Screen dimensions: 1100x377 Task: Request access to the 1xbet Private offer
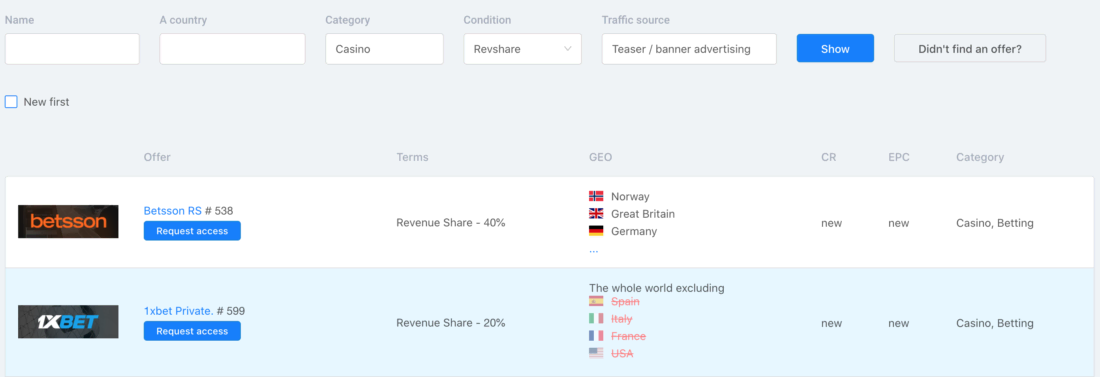192,331
